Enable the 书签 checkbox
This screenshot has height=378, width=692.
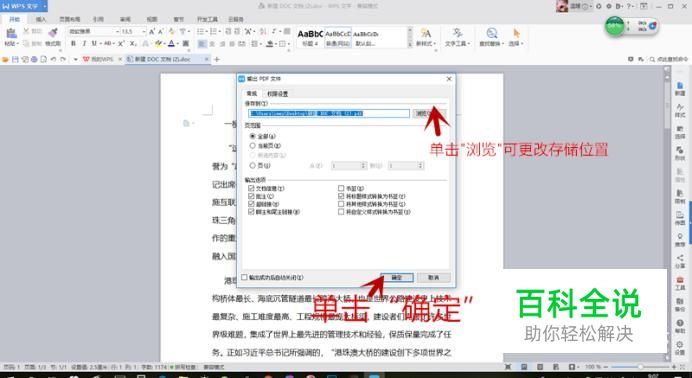coord(341,188)
